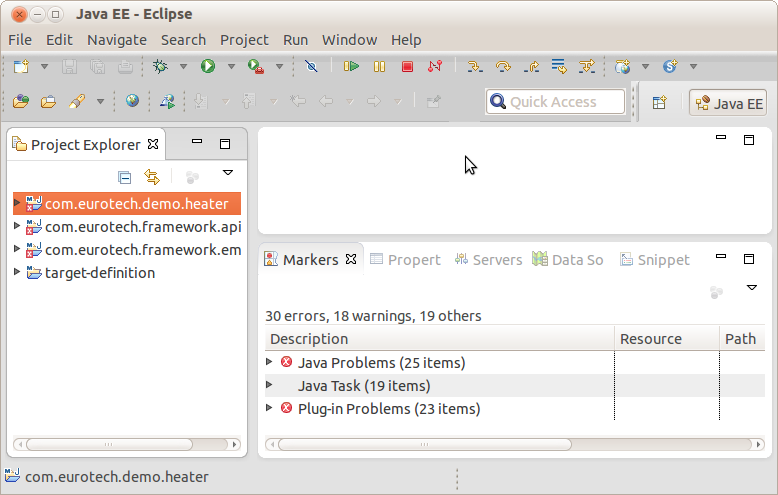Click the Resource column header
778x495 pixels.
tap(666, 339)
